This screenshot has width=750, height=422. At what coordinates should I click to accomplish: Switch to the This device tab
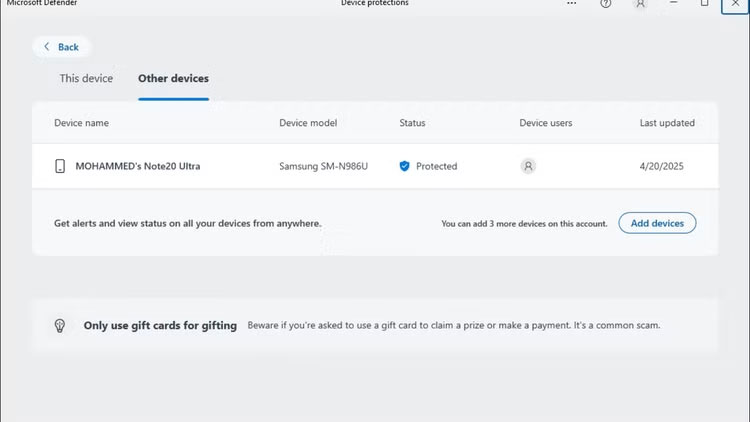click(86, 78)
